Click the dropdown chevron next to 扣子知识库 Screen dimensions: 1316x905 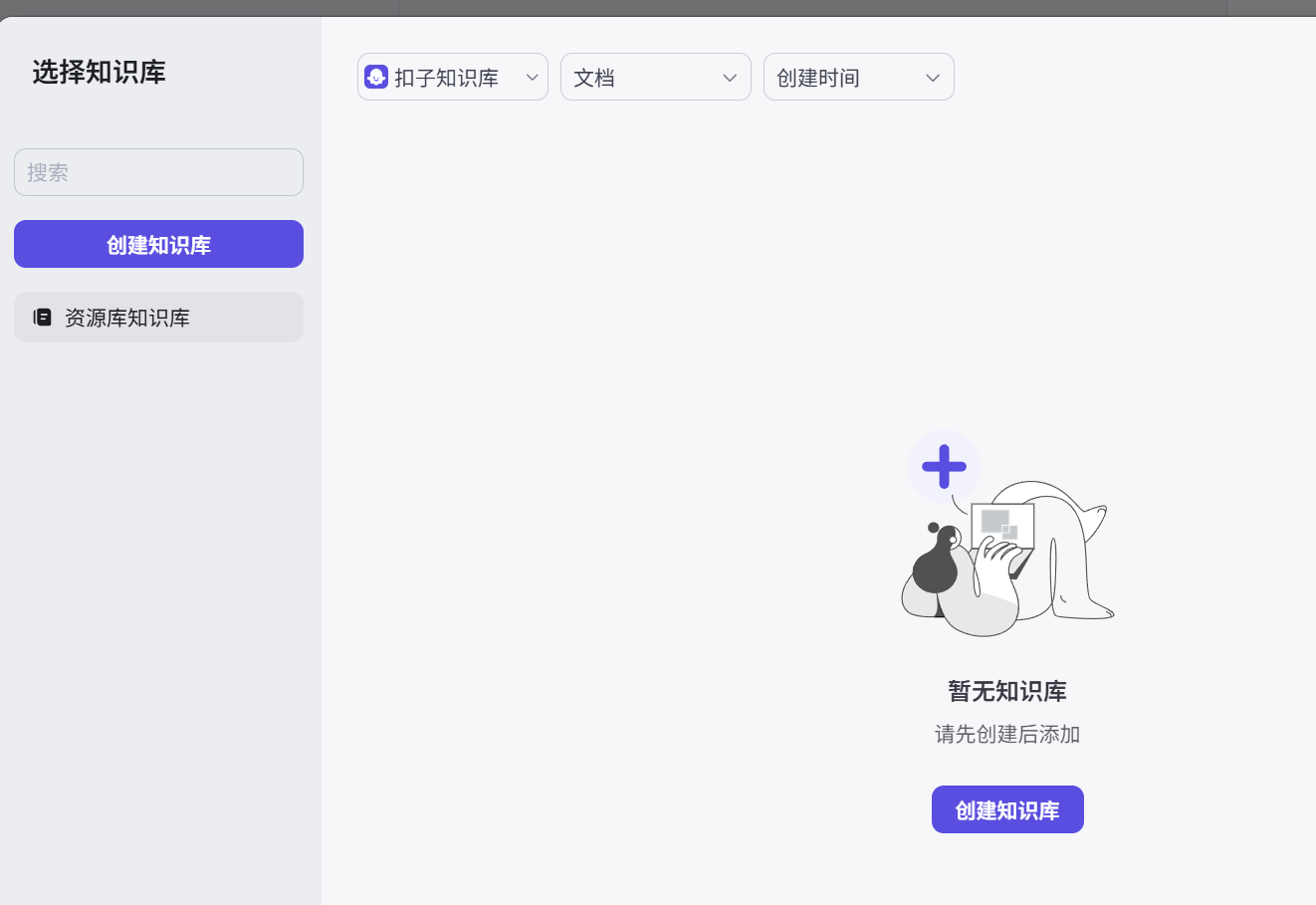click(532, 76)
